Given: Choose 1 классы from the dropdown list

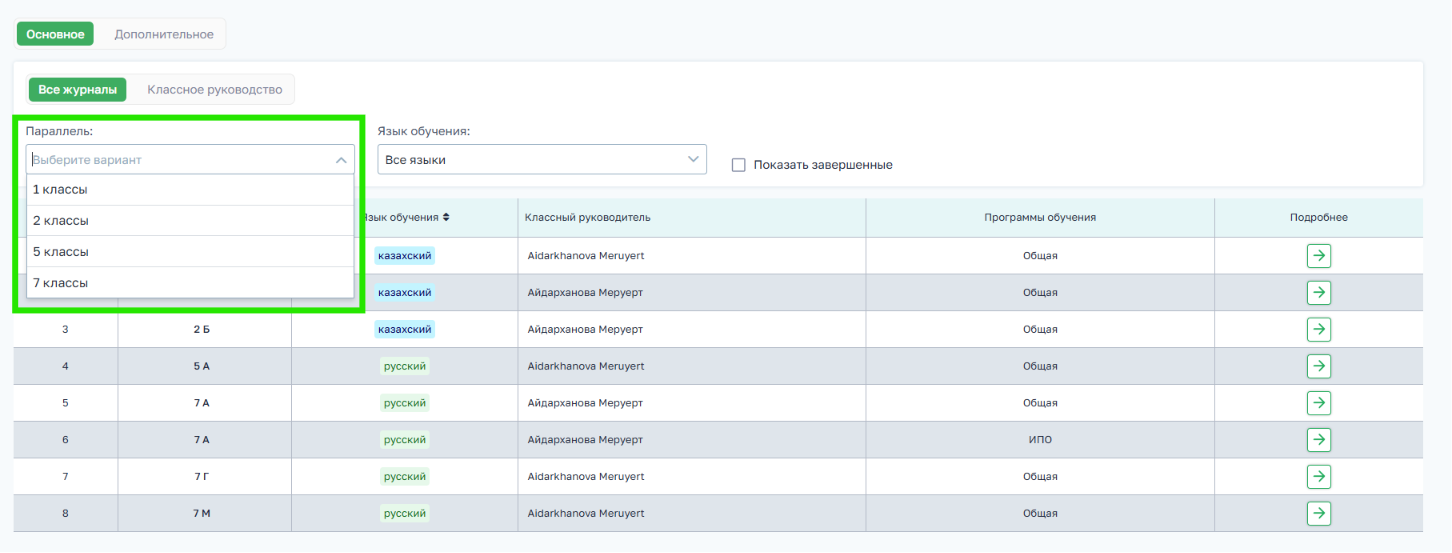Looking at the screenshot, I should (x=190, y=190).
